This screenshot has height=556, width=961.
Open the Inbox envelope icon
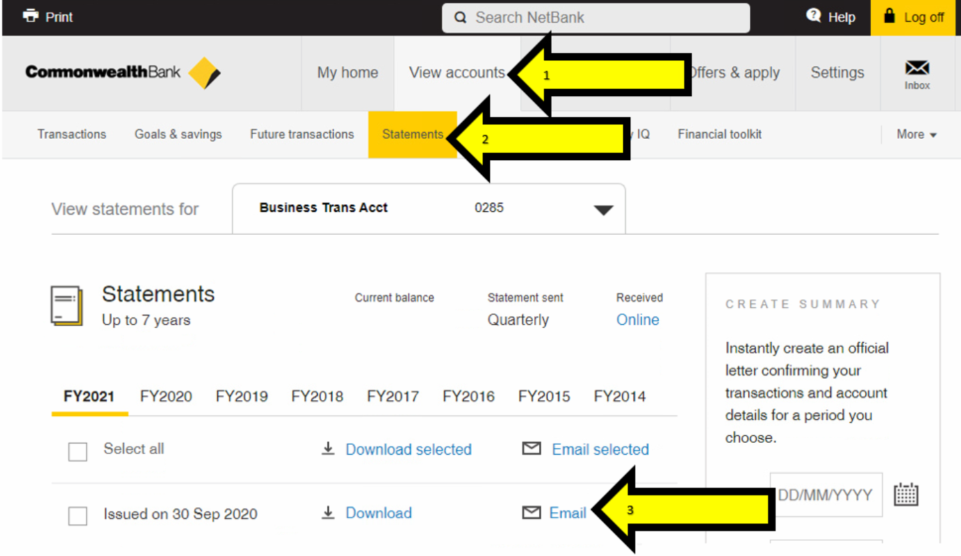pyautogui.click(x=917, y=67)
